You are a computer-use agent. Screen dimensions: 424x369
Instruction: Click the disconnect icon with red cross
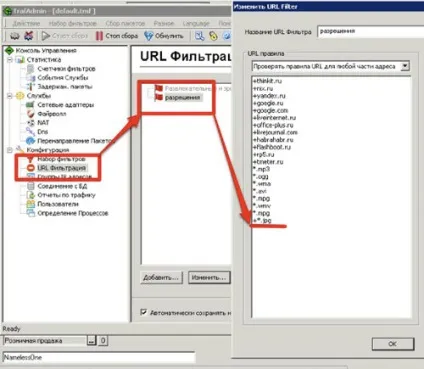(29, 36)
